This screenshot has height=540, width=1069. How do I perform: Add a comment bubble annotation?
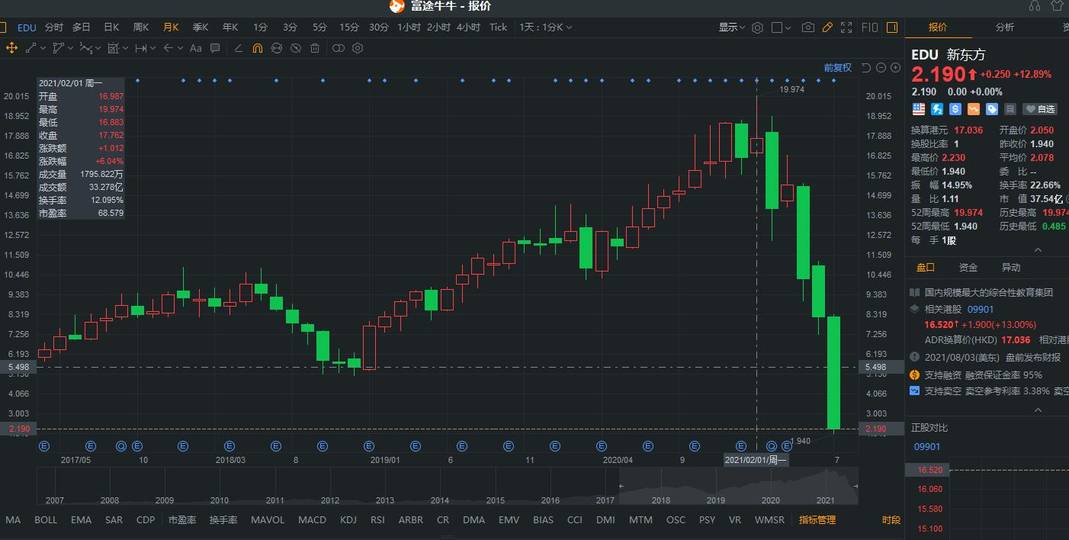215,48
